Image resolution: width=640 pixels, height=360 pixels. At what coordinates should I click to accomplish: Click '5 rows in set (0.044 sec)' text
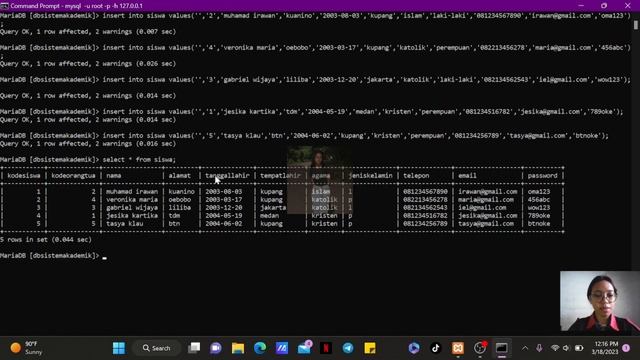46,240
